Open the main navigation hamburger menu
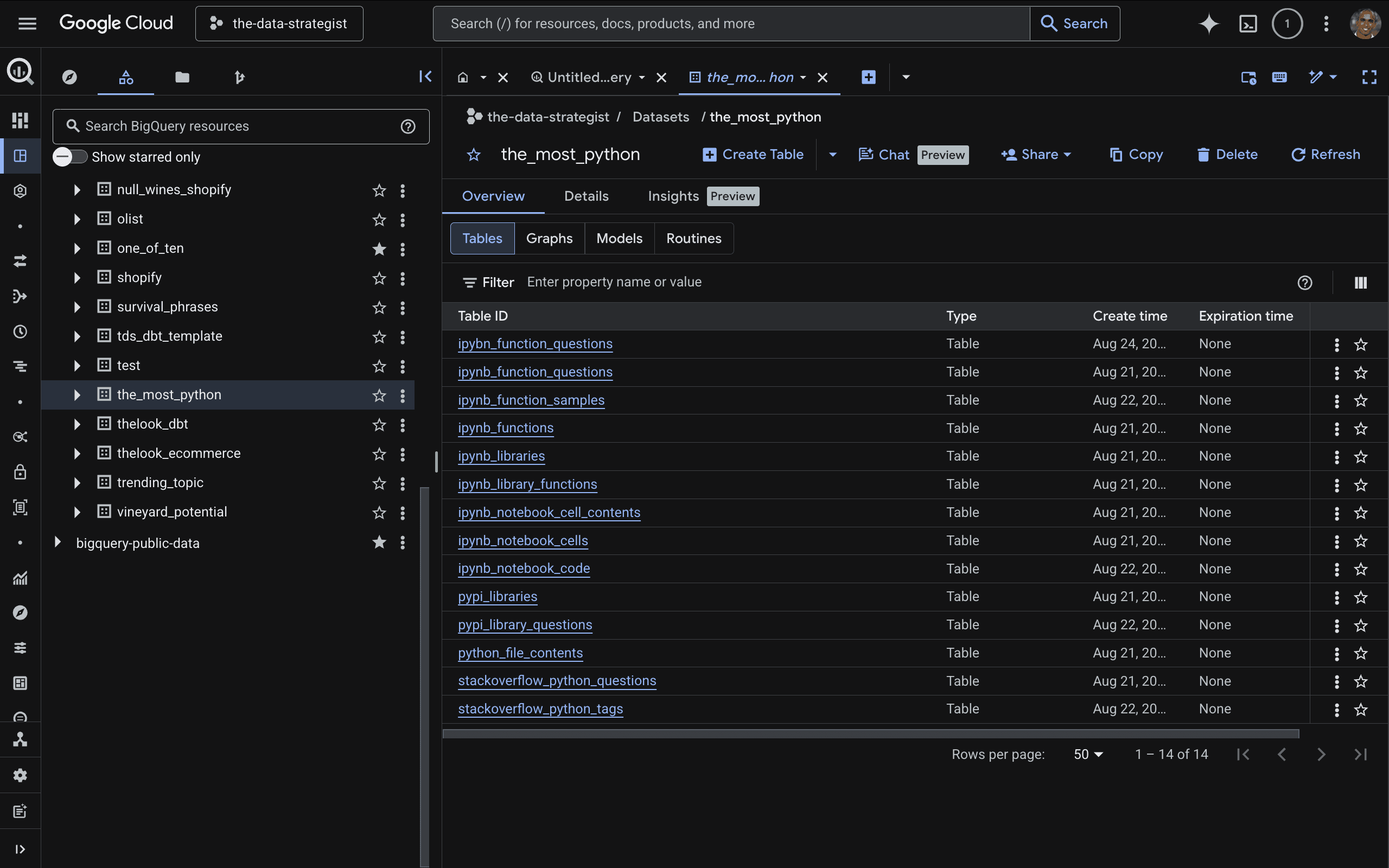 [27, 23]
